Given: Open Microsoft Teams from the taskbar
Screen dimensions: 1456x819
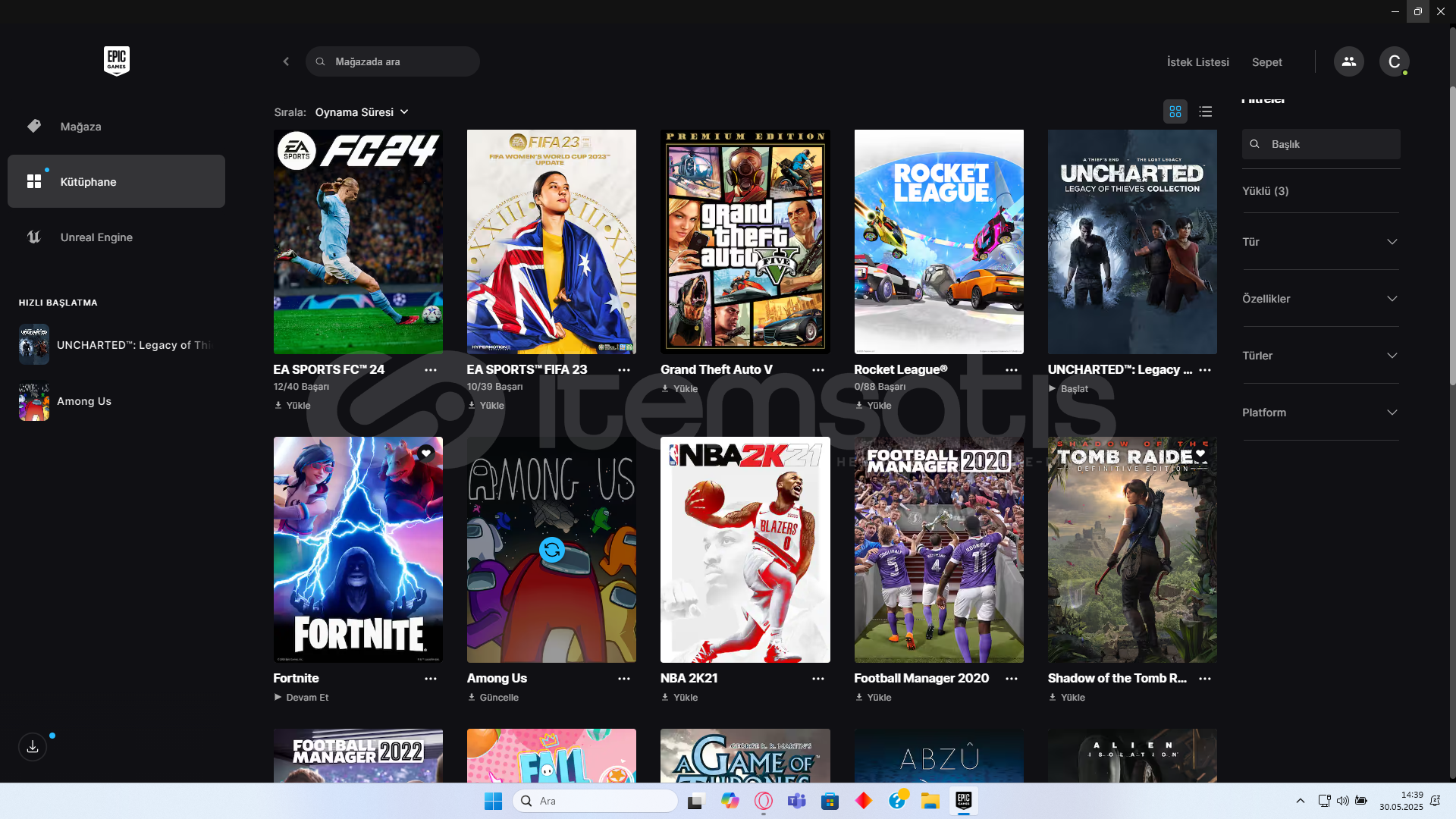Looking at the screenshot, I should [x=796, y=801].
